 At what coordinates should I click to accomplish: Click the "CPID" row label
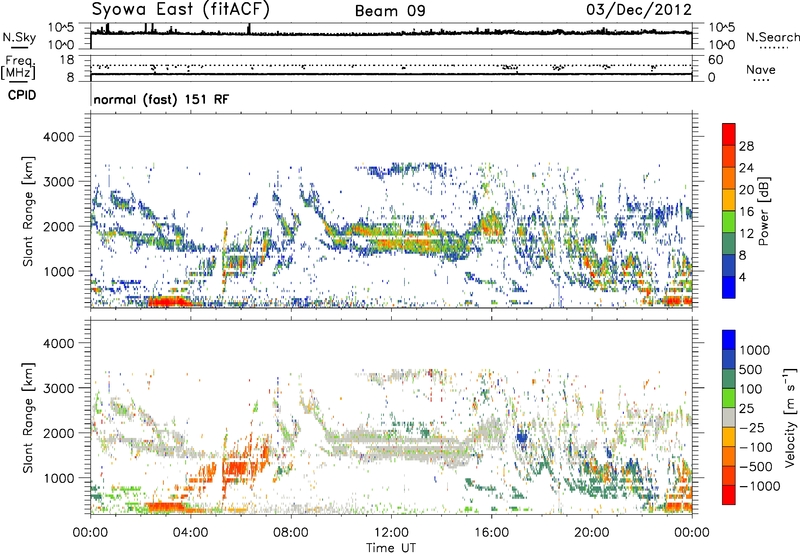point(22,95)
